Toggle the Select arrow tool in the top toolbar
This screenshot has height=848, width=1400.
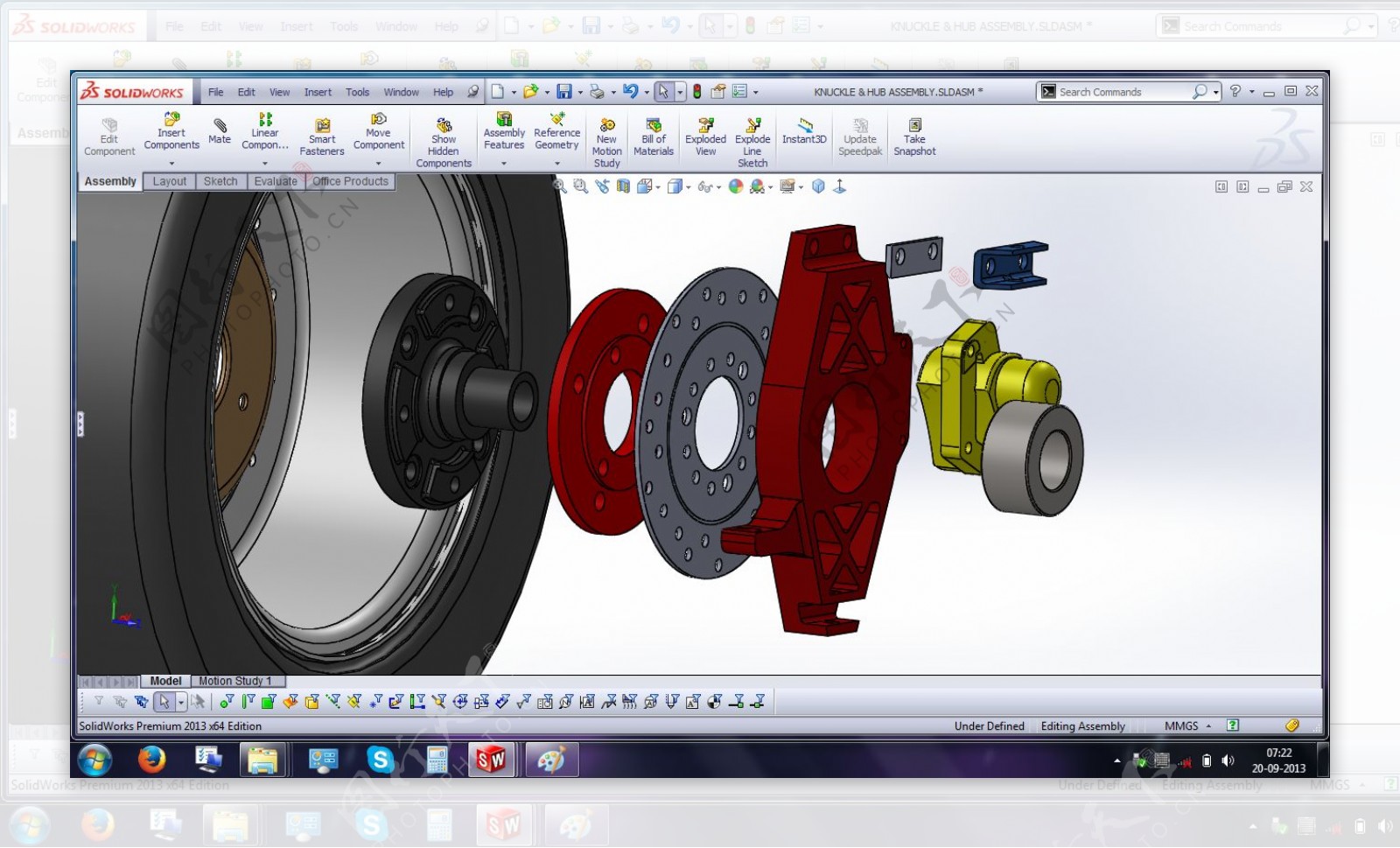663,91
